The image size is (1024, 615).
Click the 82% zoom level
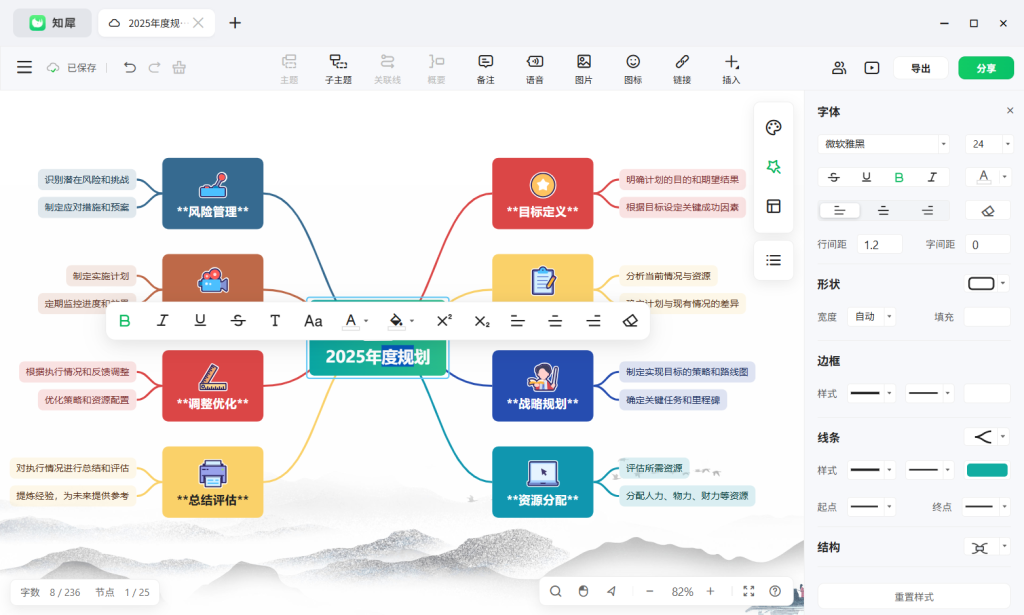coord(682,591)
